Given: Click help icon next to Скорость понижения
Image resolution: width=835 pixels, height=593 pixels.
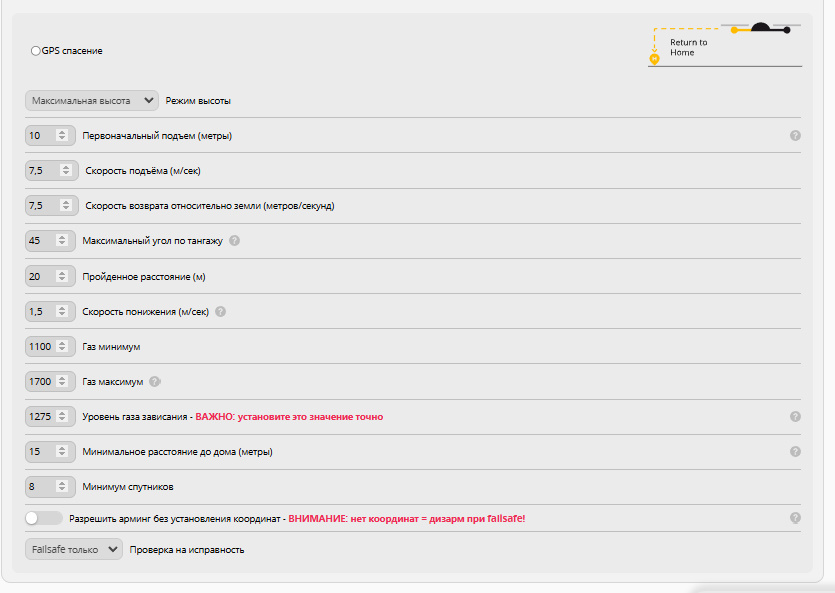Looking at the screenshot, I should tap(220, 311).
